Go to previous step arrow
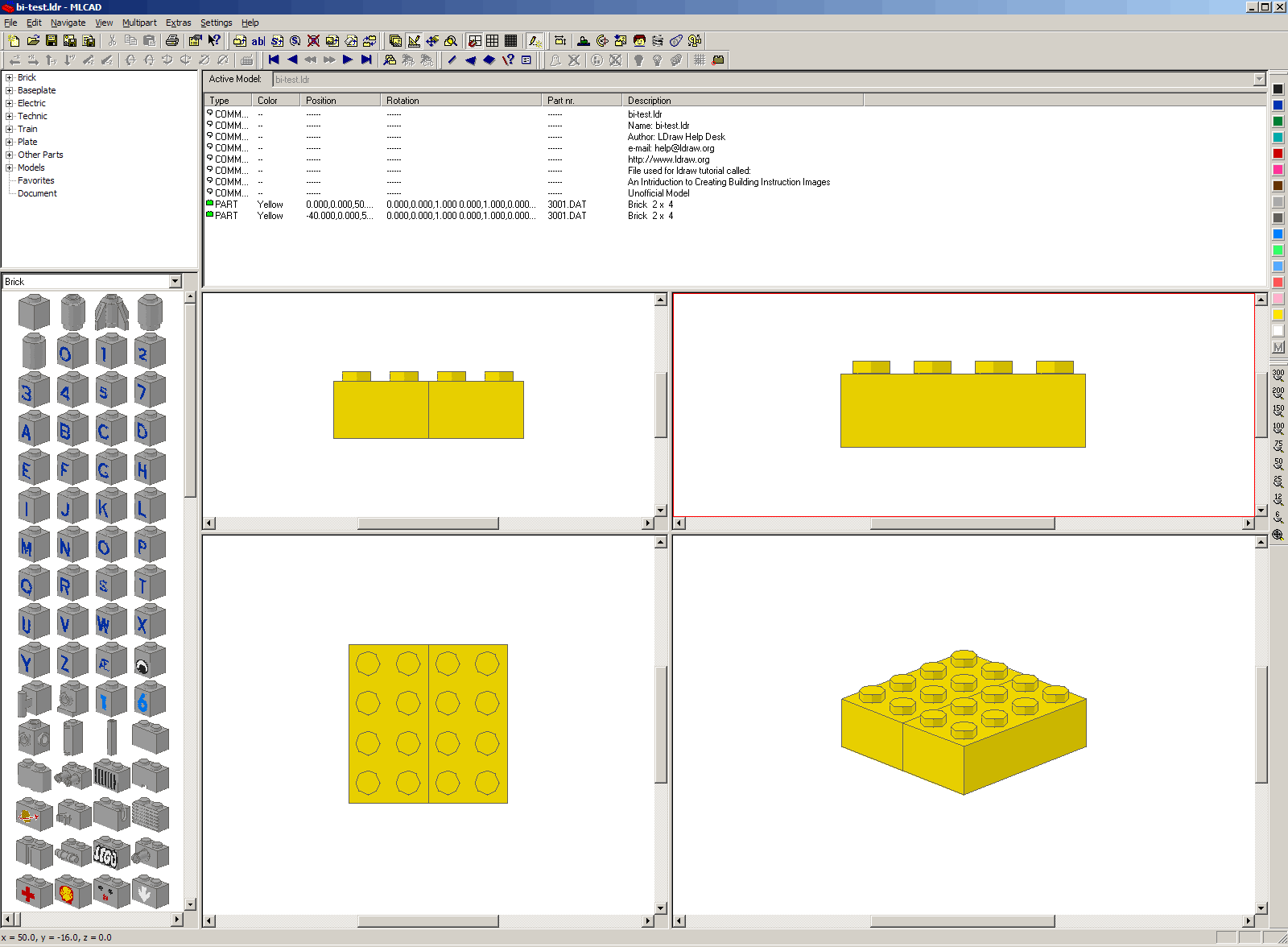Image resolution: width=1288 pixels, height=947 pixels. pos(292,60)
